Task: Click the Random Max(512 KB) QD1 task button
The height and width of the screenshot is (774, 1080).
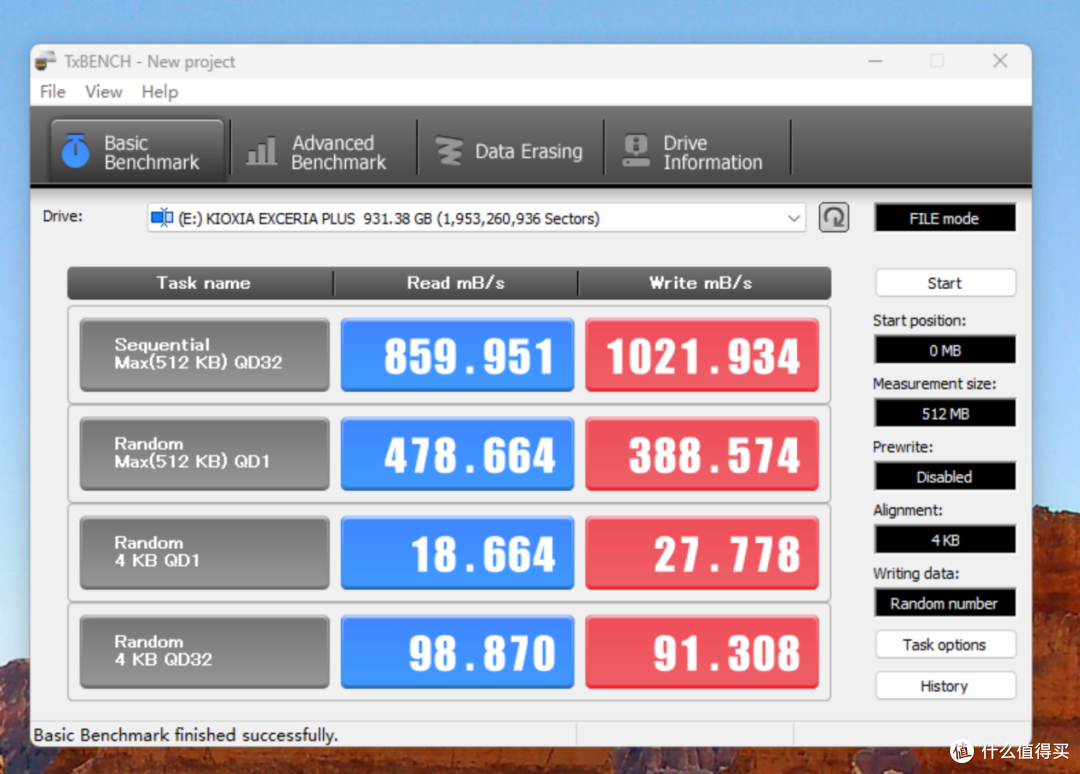Action: click(x=205, y=454)
